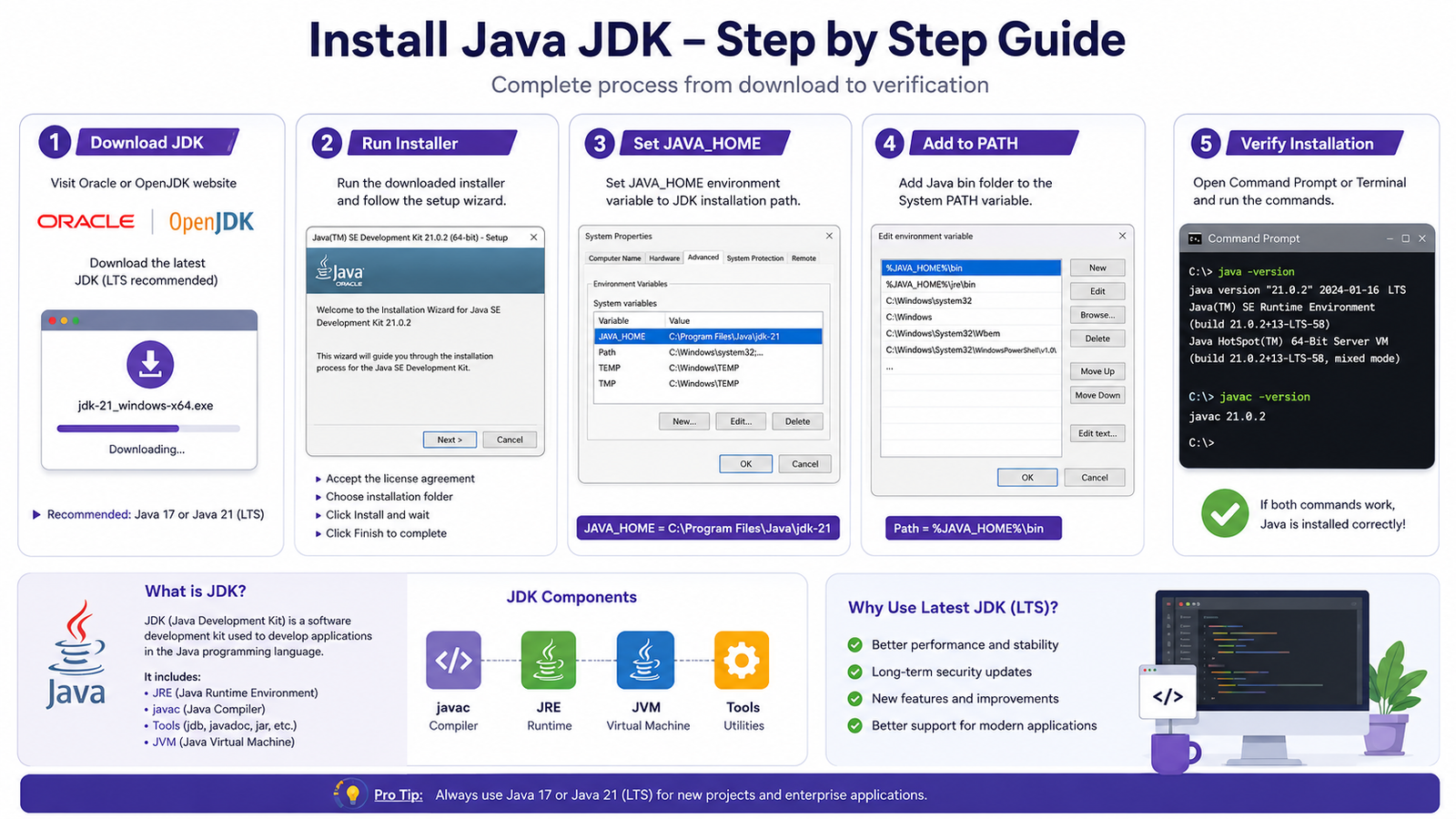Viewport: 1456px width, 819px height.
Task: Minimize the Command Prompt window
Action: (1390, 238)
